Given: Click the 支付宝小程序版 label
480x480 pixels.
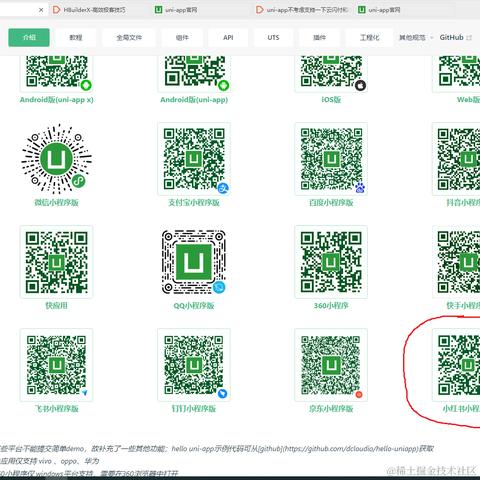Looking at the screenshot, I should click(194, 203).
